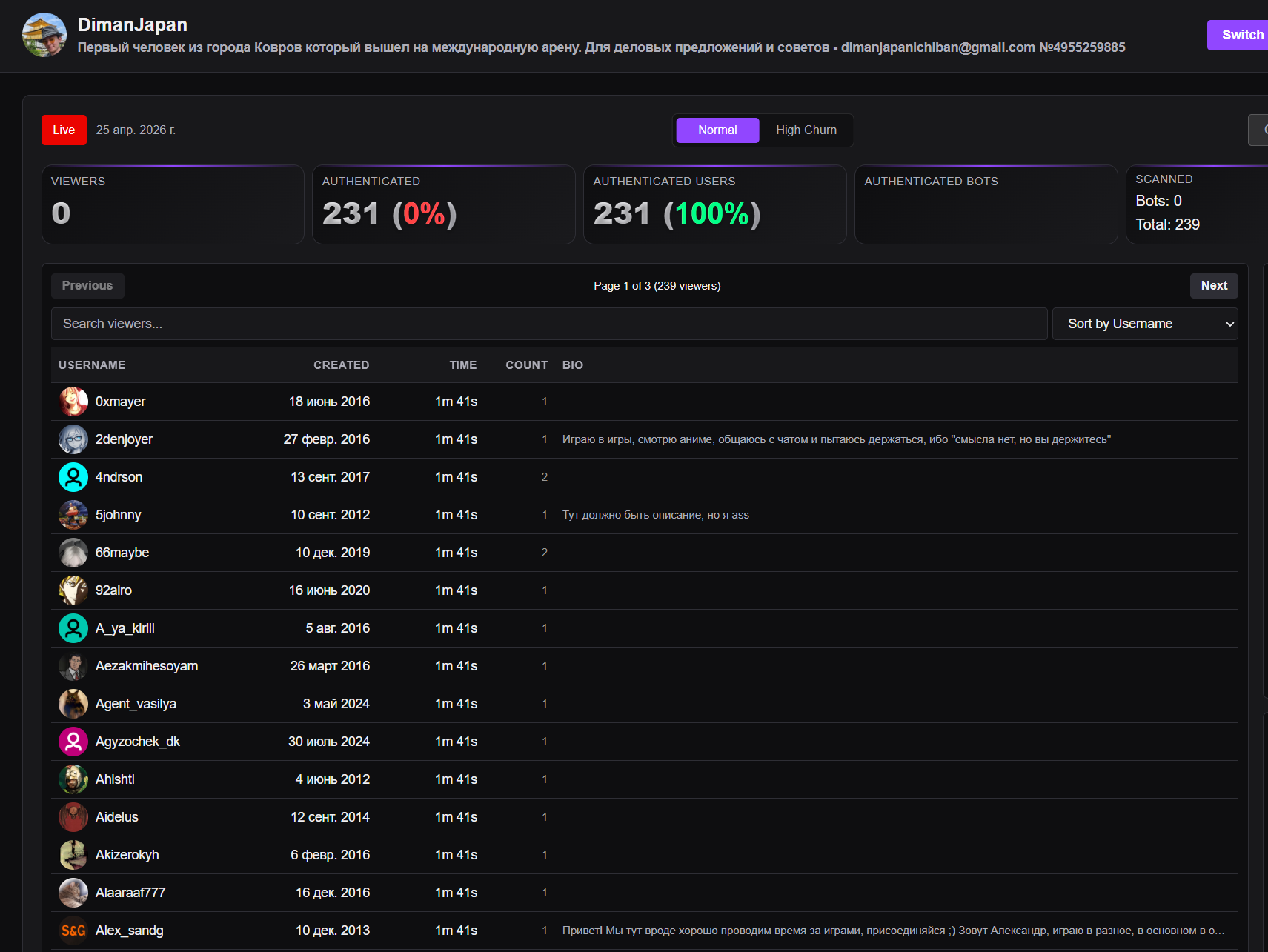Sort by the CREATED column header

[341, 365]
